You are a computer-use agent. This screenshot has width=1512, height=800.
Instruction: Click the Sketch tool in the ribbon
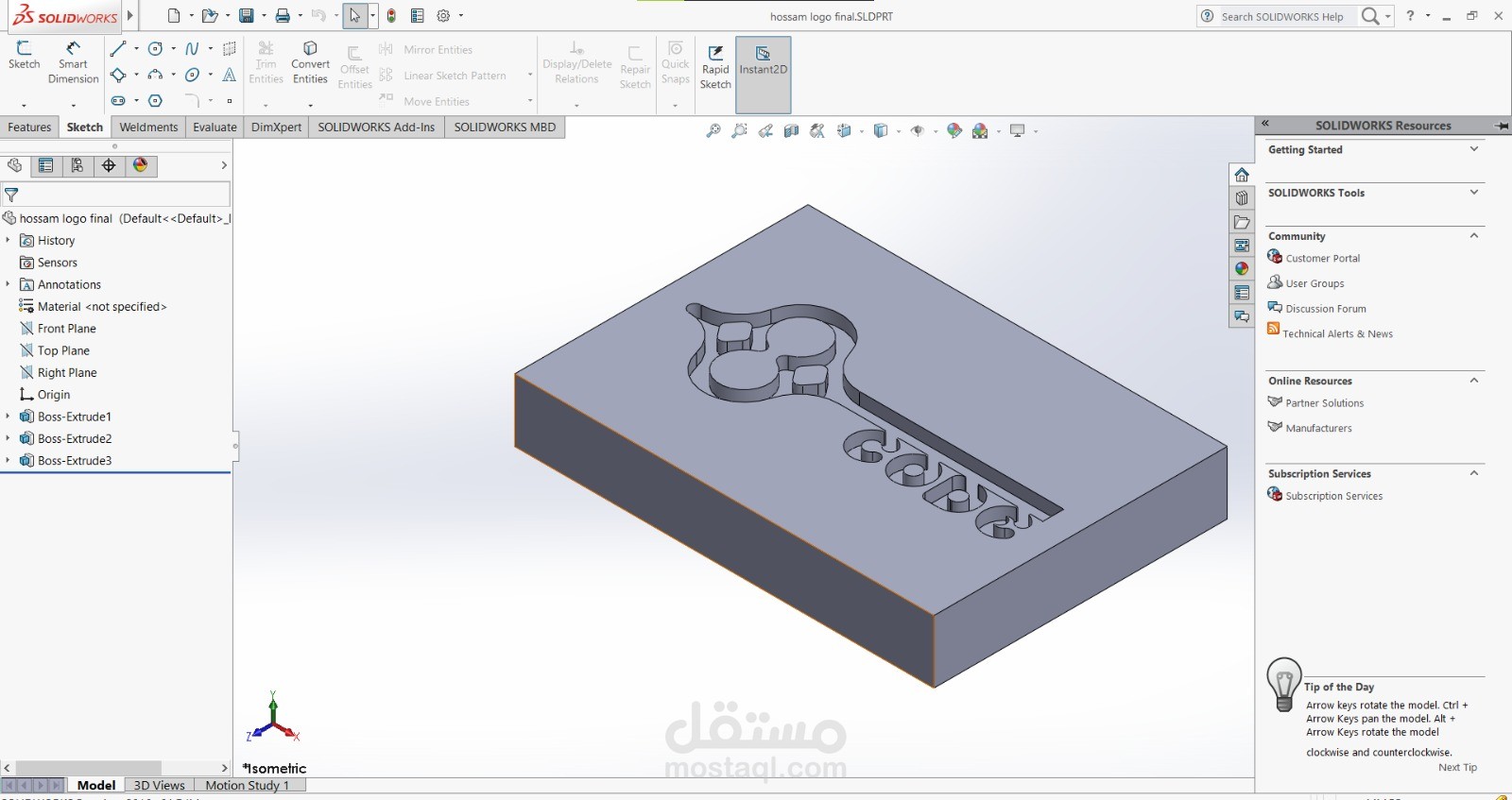tap(24, 55)
